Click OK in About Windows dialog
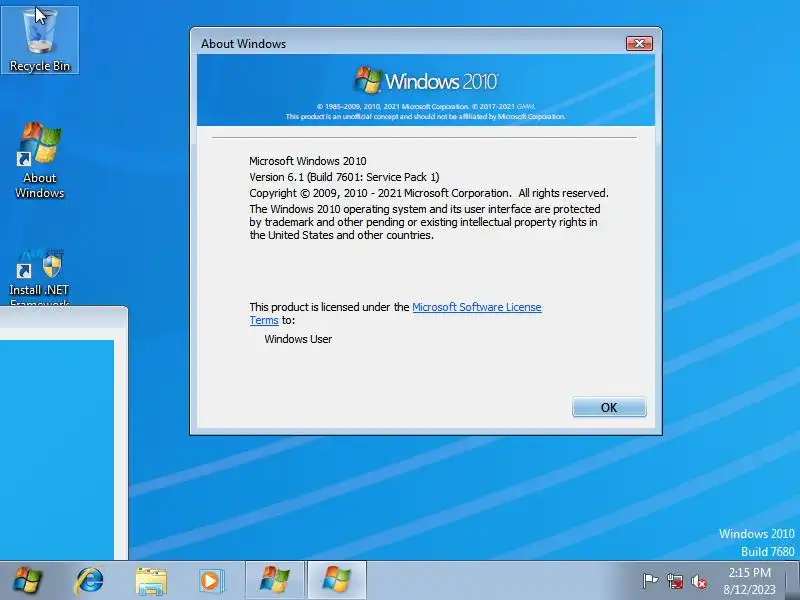800x600 pixels. point(609,407)
